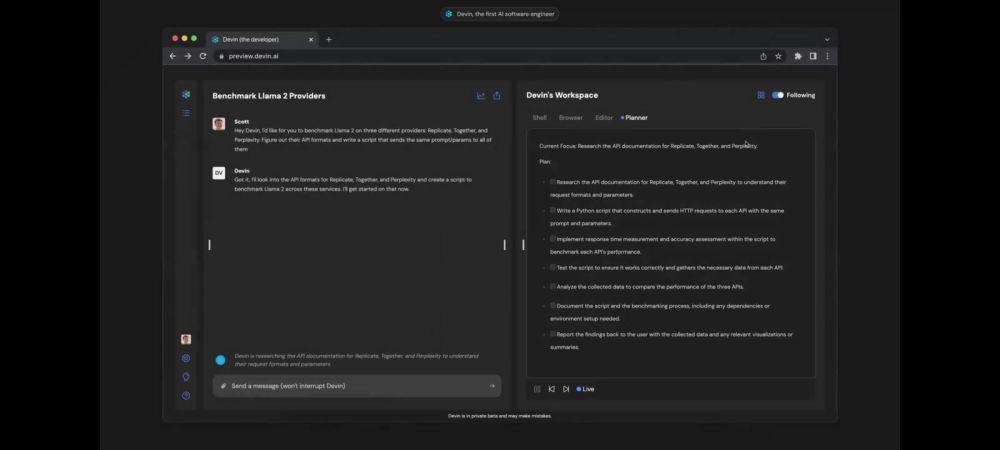Screen dimensions: 1000x450
Task: Click Devin's DV avatar in the chat
Action: [219, 173]
